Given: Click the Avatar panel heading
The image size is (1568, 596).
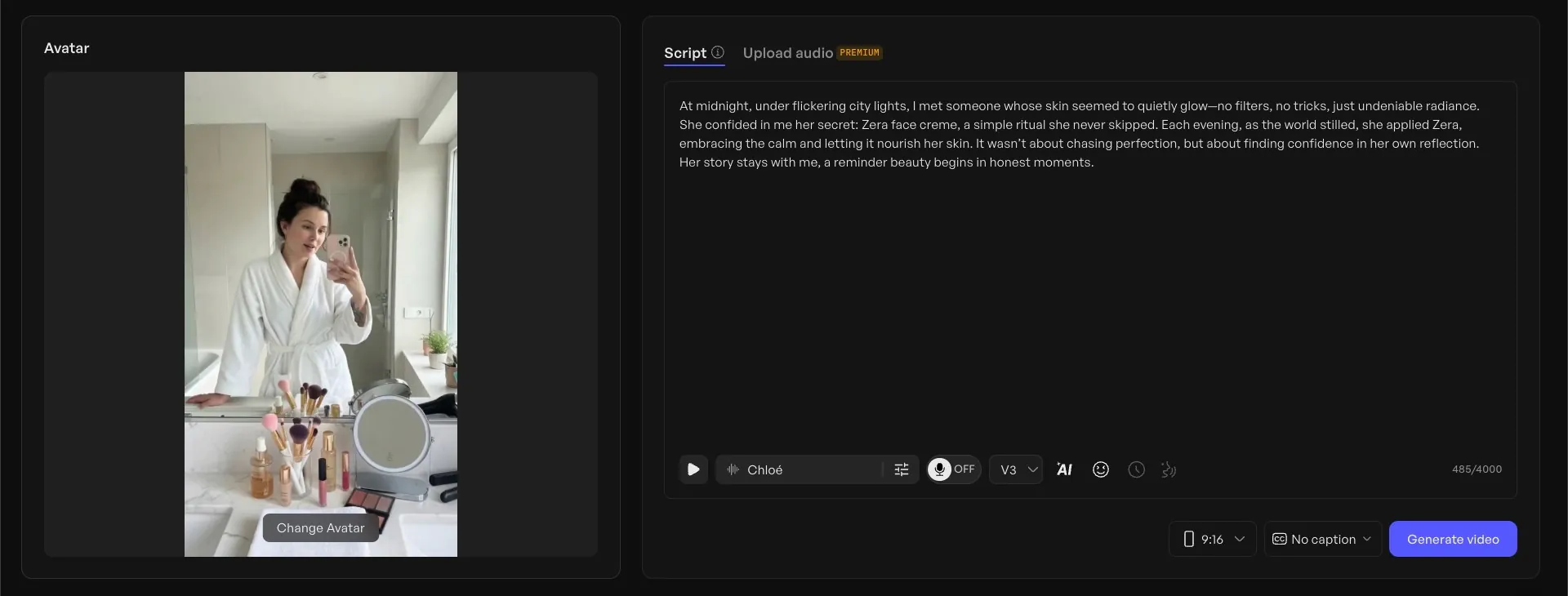Looking at the screenshot, I should (67, 48).
